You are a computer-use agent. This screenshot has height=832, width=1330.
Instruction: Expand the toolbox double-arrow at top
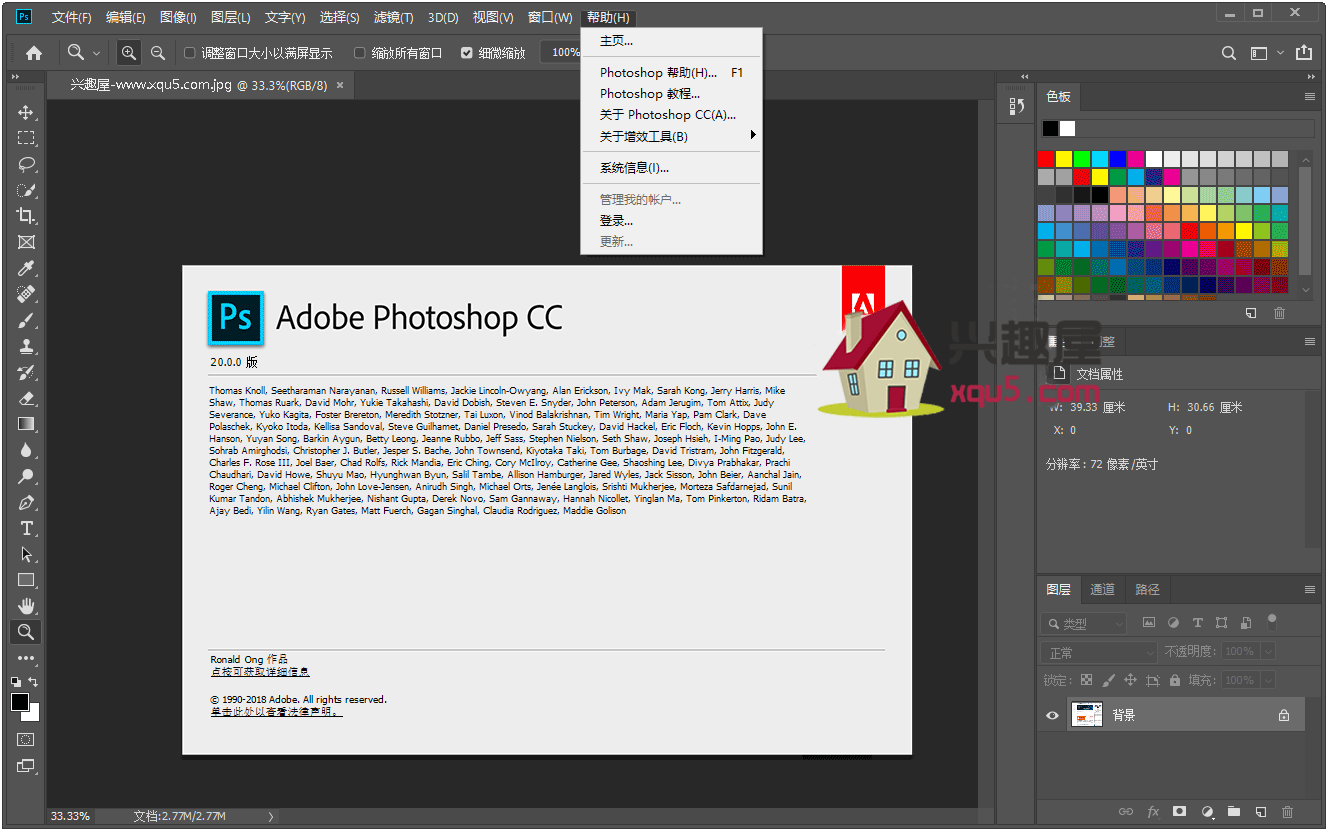15,77
